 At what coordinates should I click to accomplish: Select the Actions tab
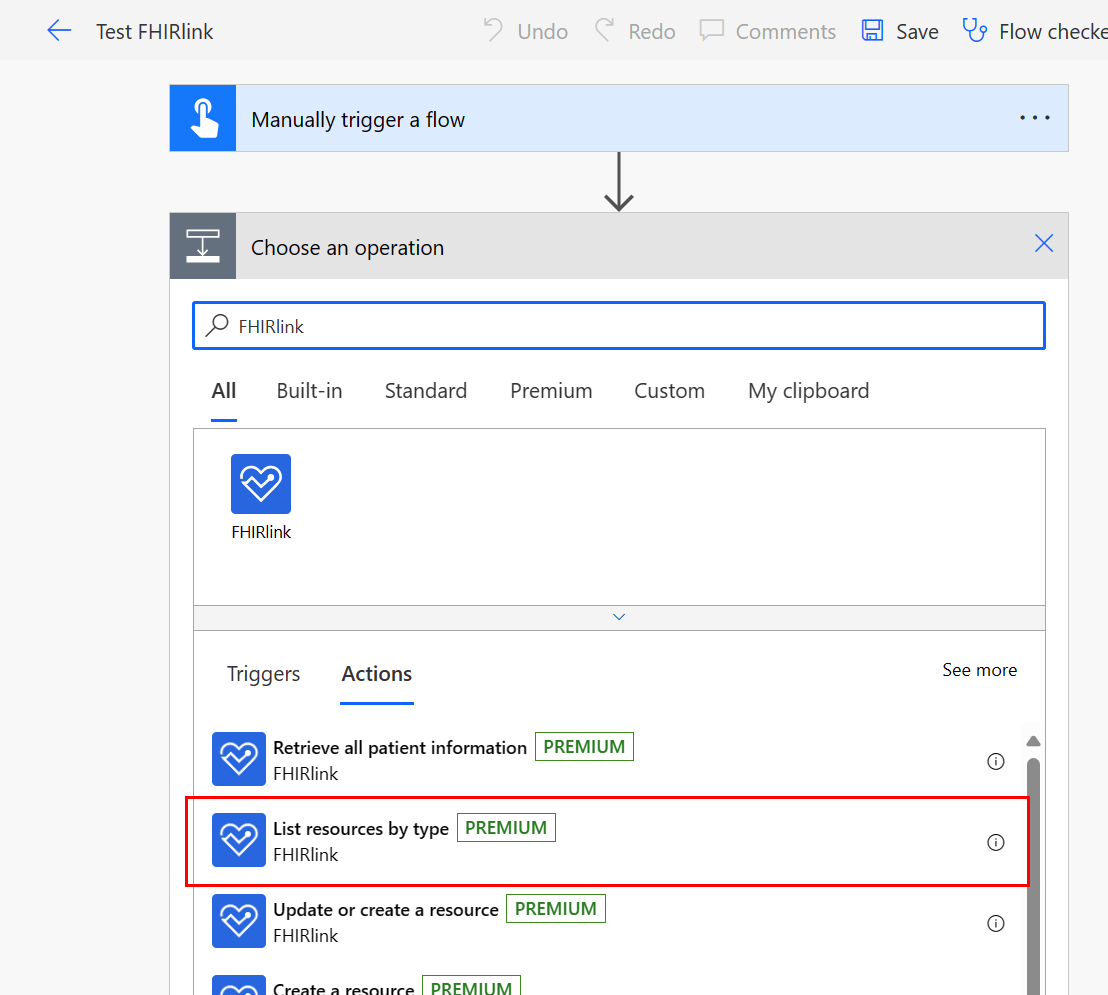pos(377,674)
